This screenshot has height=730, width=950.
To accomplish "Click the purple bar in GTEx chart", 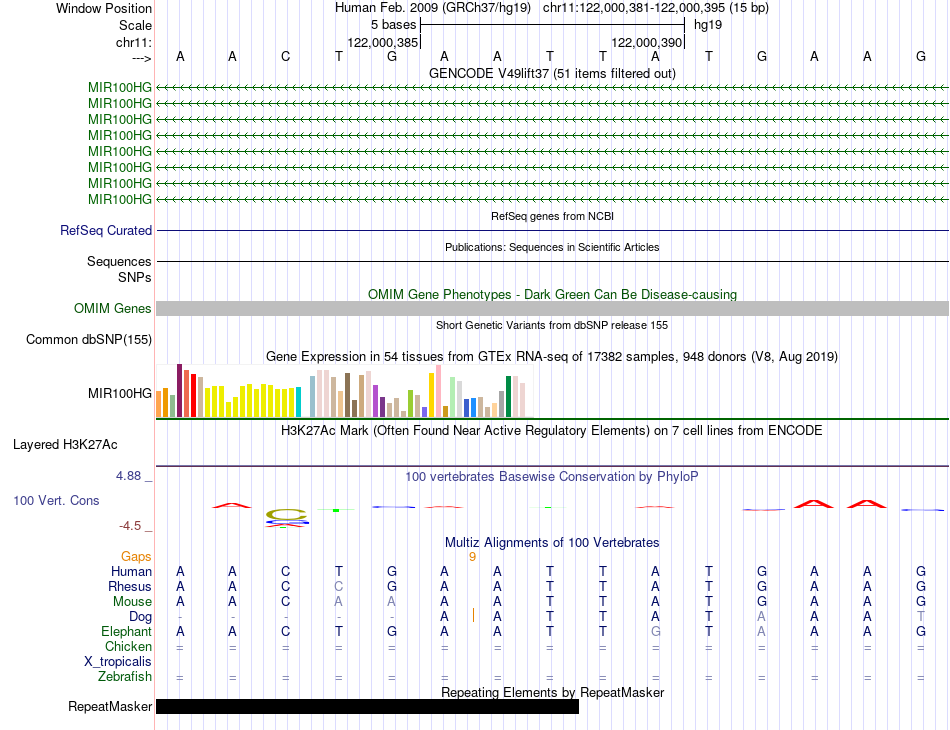I will (x=376, y=401).
